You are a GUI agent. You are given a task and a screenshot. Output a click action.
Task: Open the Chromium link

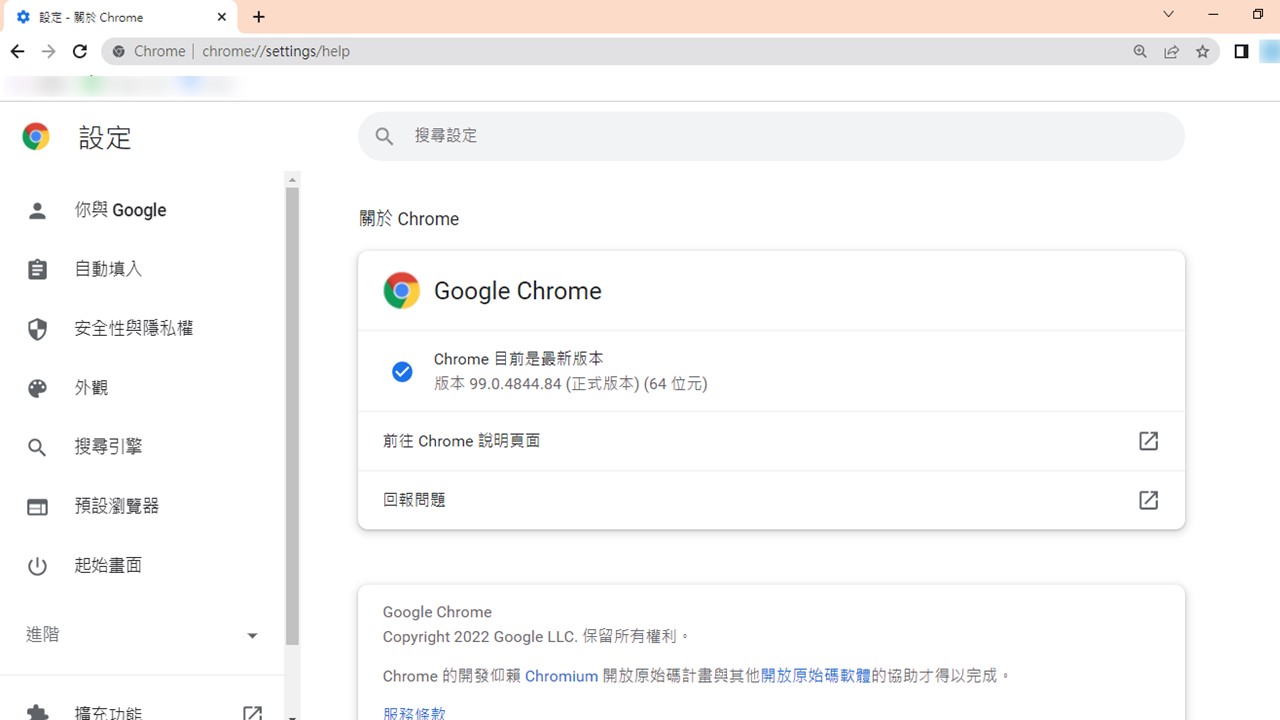561,676
